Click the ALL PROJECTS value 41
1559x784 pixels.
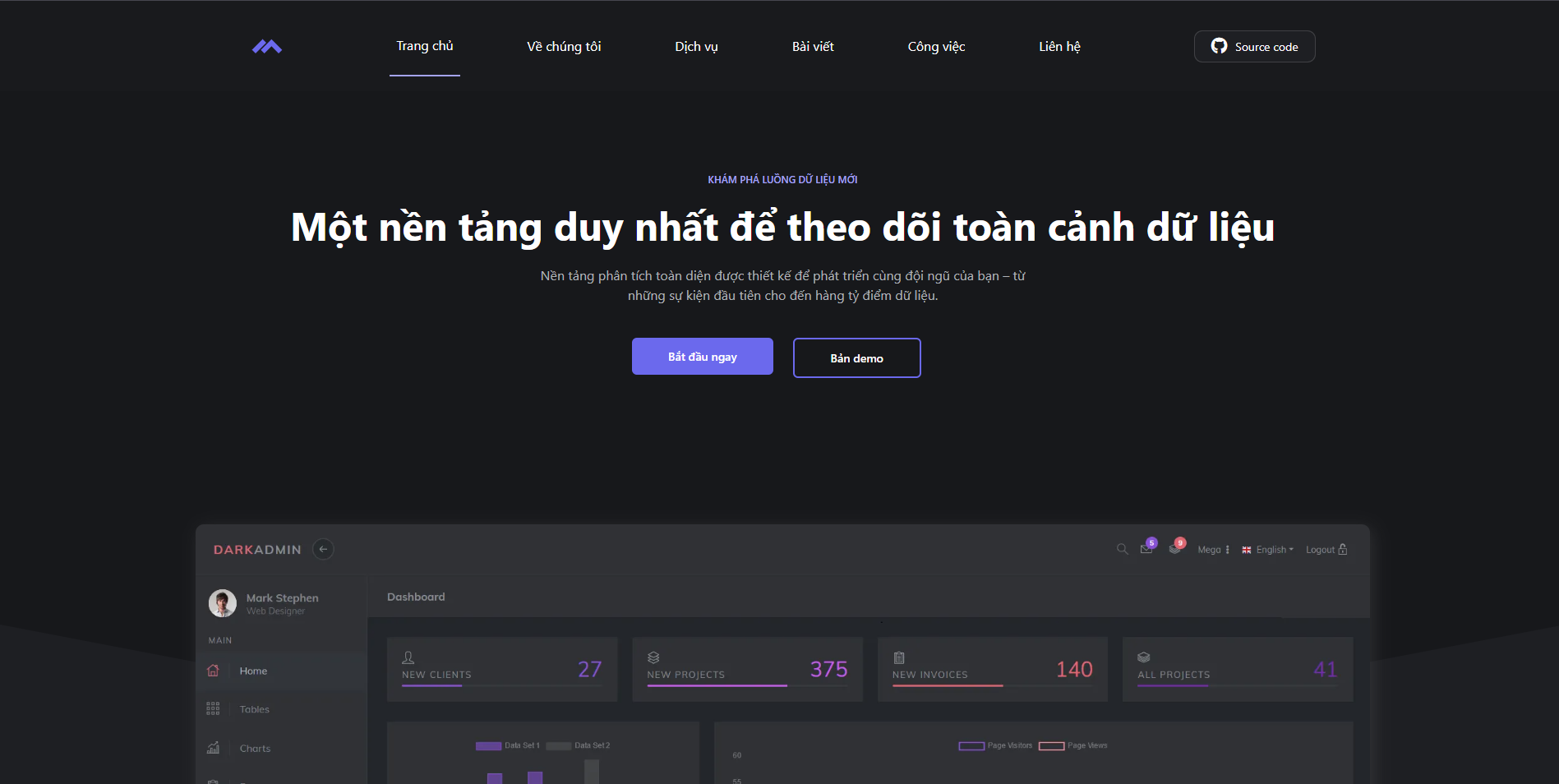[1325, 669]
